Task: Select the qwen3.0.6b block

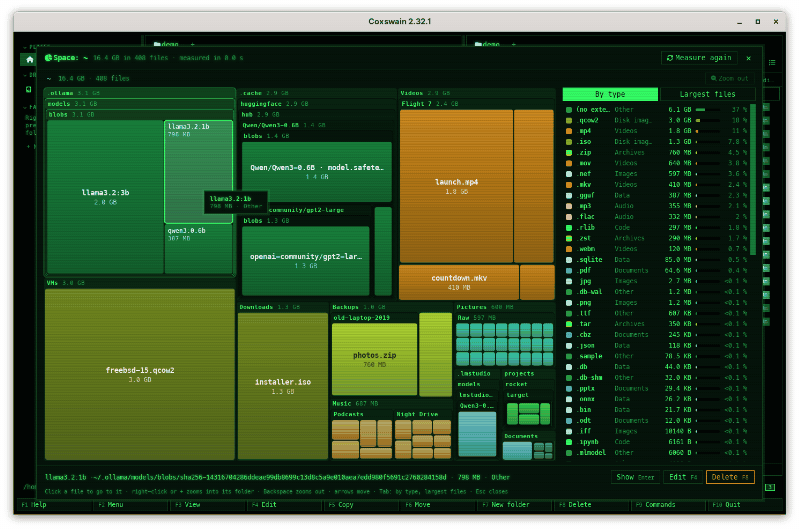Action: click(198, 249)
